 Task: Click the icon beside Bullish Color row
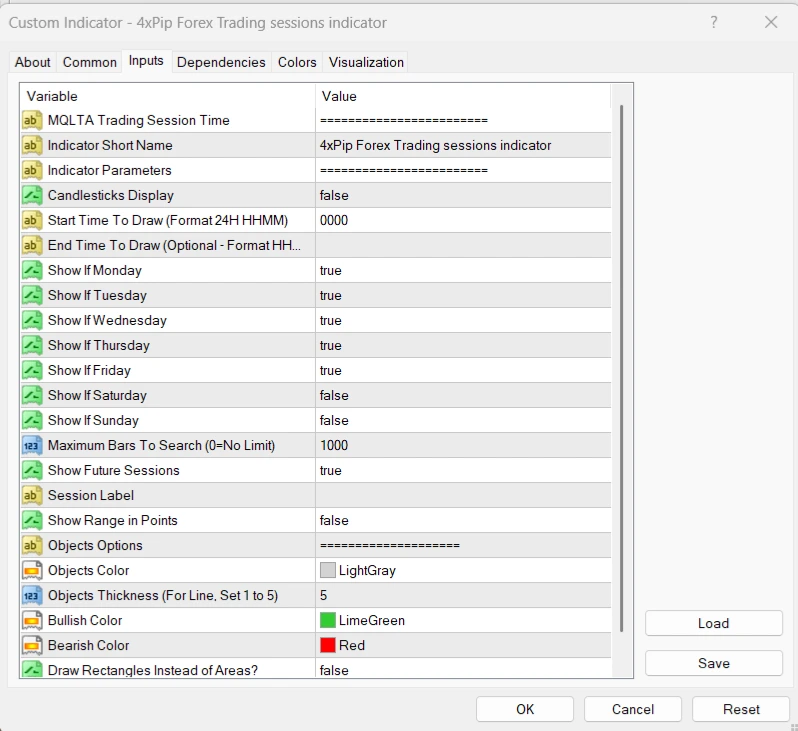[x=32, y=620]
